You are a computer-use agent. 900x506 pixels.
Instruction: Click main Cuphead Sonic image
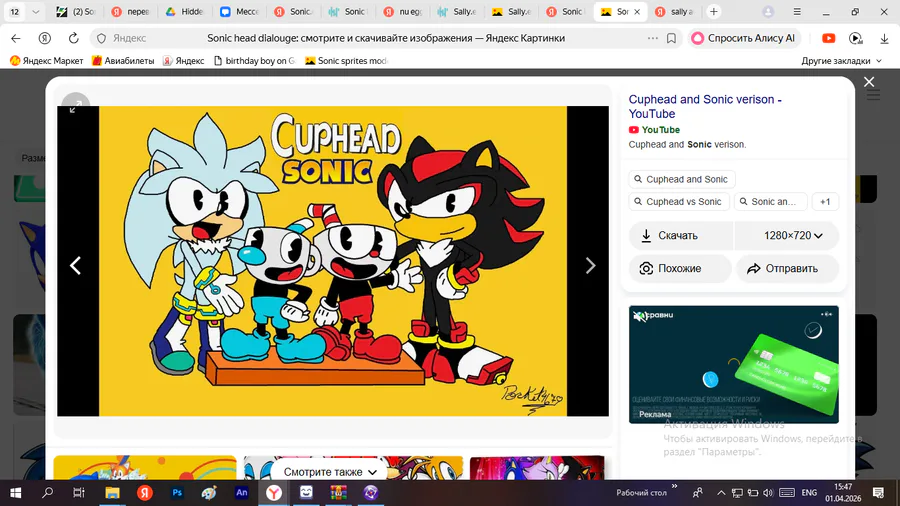[x=333, y=261]
